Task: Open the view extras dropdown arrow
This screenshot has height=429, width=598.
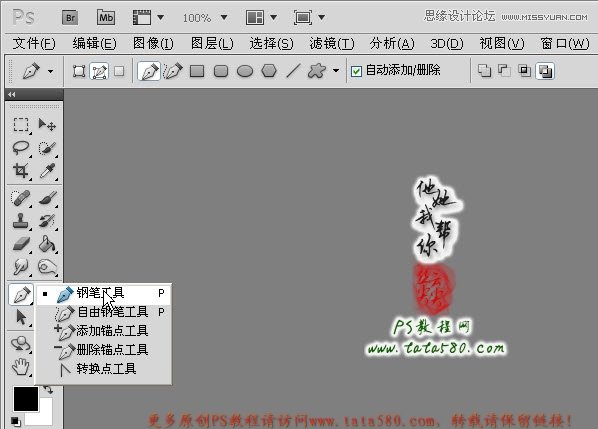Action: [x=161, y=18]
